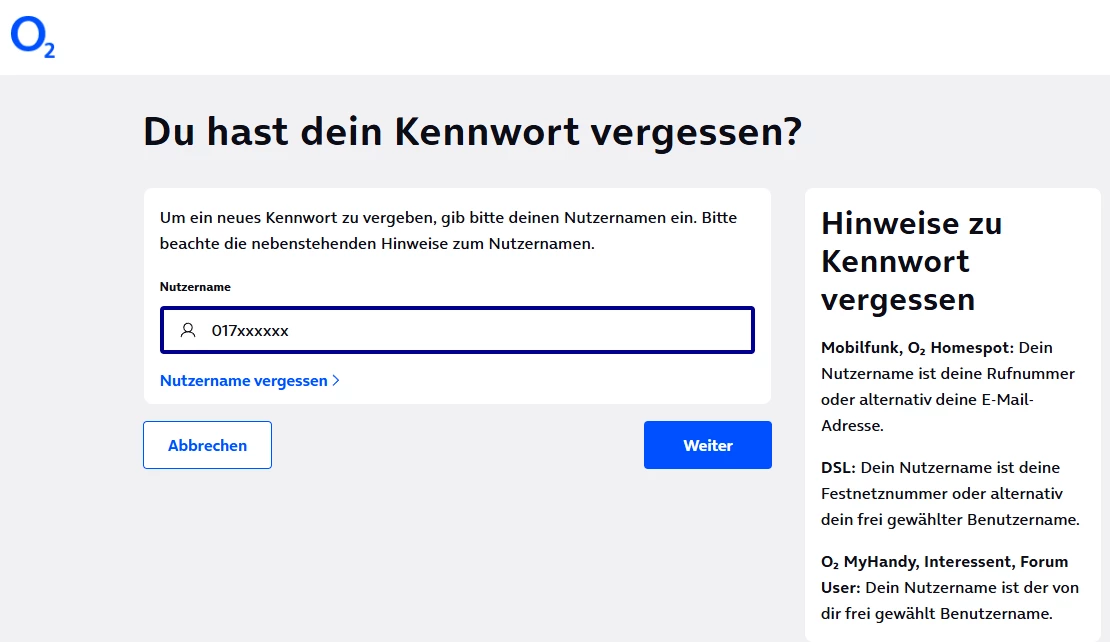The image size is (1110, 642).
Task: Select the bold DSL: label
Action: click(839, 468)
